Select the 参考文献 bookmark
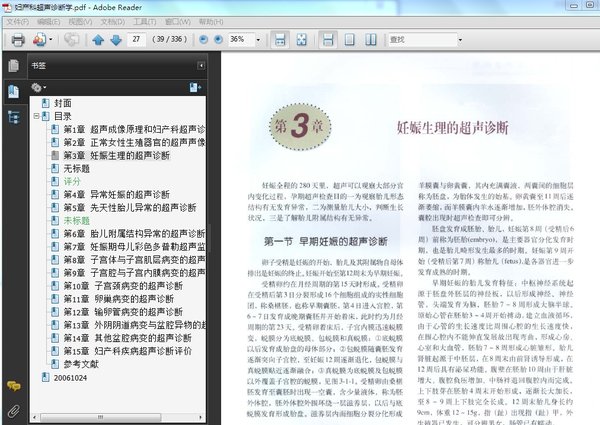The height and width of the screenshot is (425, 600). [81, 364]
